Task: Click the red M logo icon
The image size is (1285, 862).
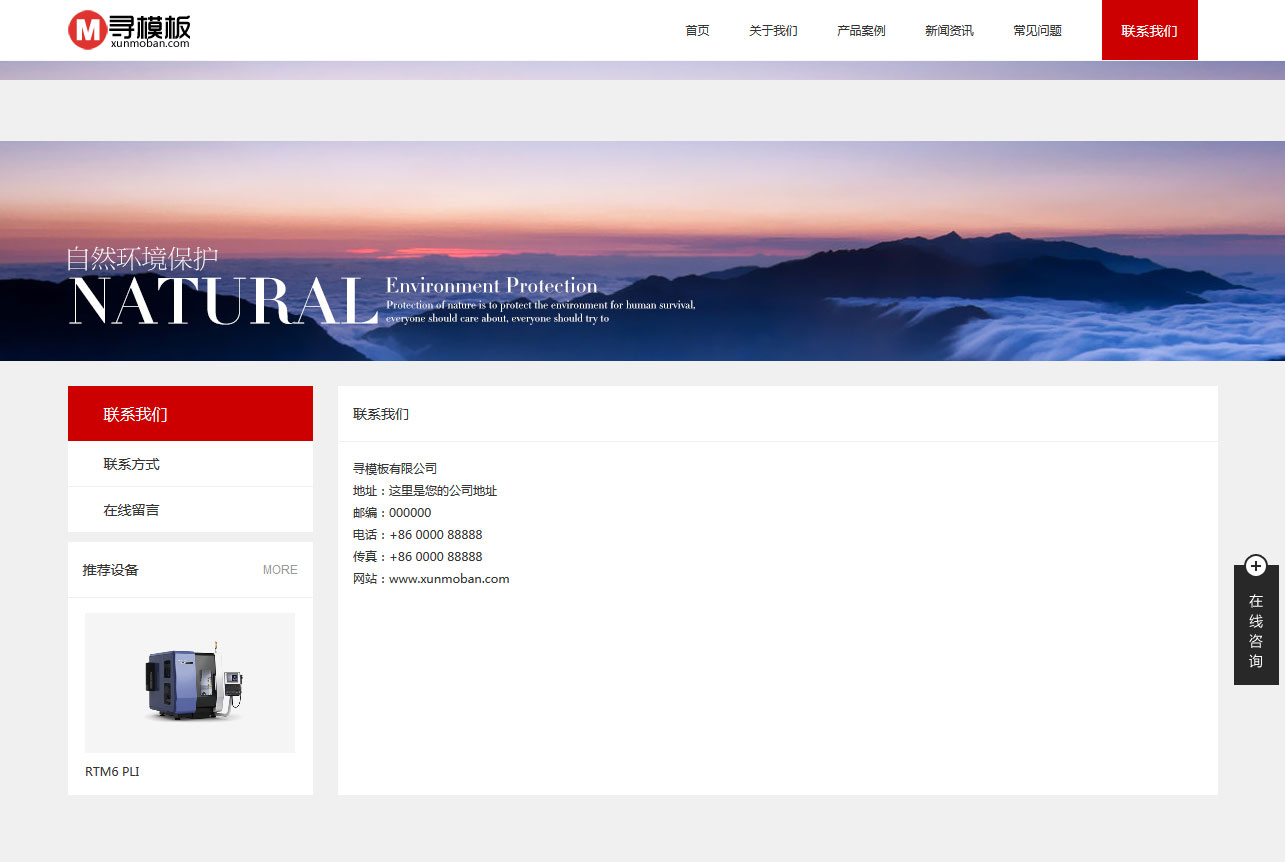Action: click(x=87, y=30)
